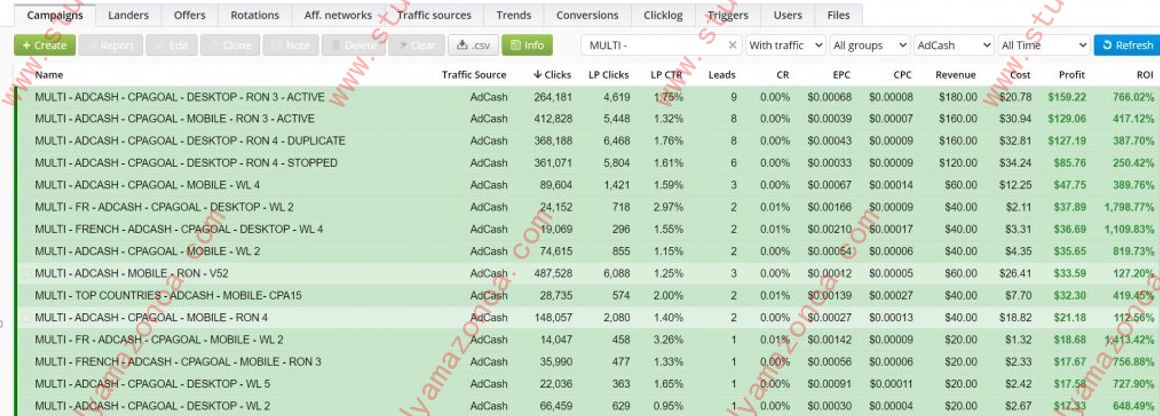This screenshot has height=416, width=1160.
Task: Select campaign DESKTOP - RON 4 - STOPPED
Action: point(186,163)
